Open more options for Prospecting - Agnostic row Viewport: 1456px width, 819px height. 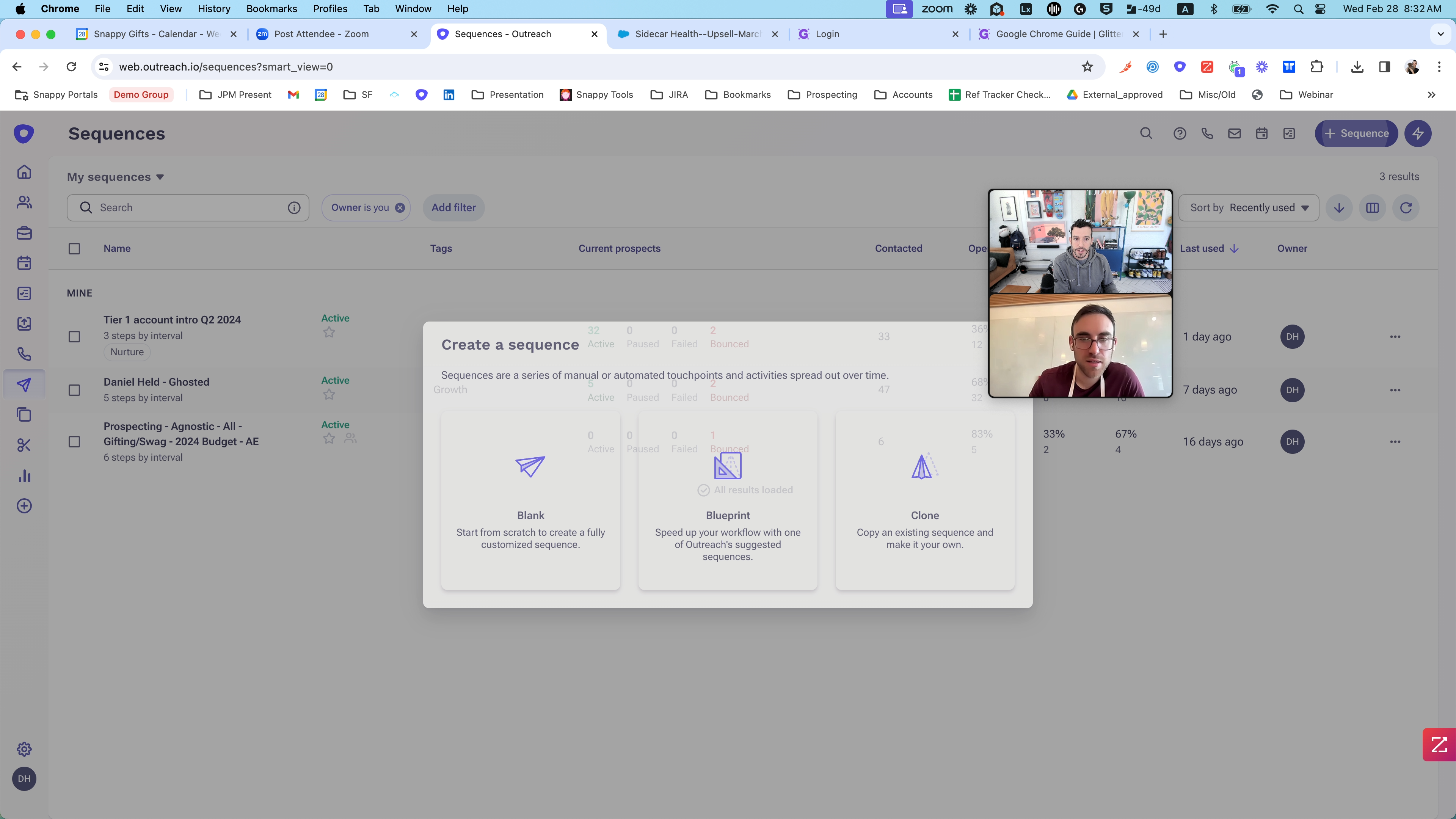(x=1395, y=441)
